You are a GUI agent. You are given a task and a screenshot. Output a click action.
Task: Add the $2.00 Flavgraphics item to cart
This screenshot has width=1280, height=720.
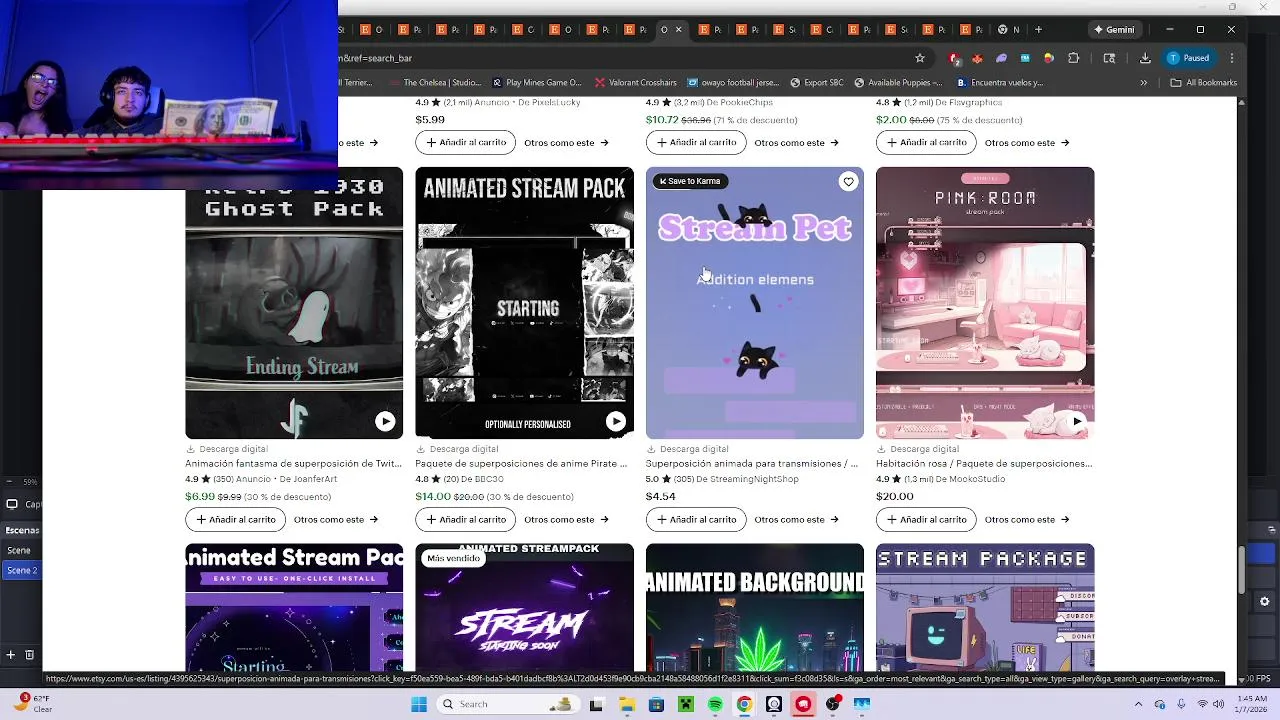[926, 142]
